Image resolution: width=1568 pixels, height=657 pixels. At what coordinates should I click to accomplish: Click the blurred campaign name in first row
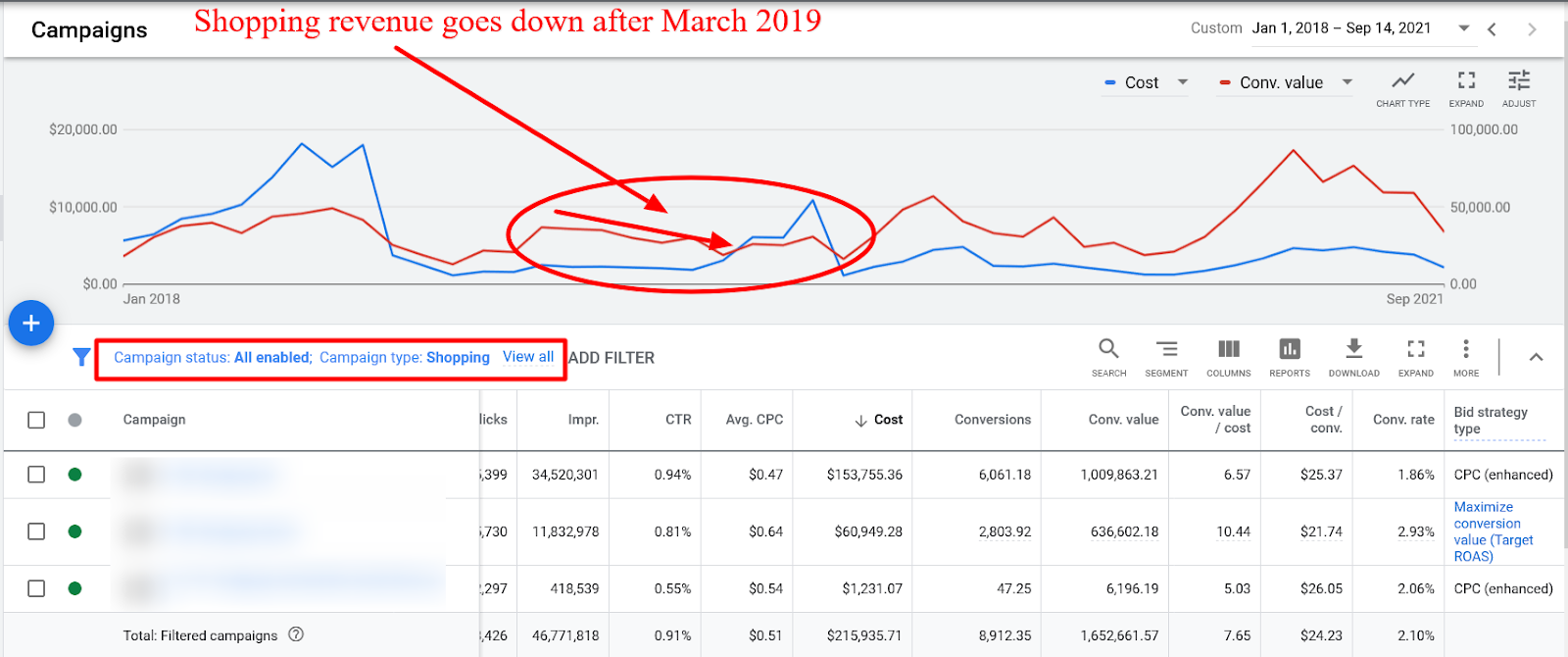coord(220,475)
